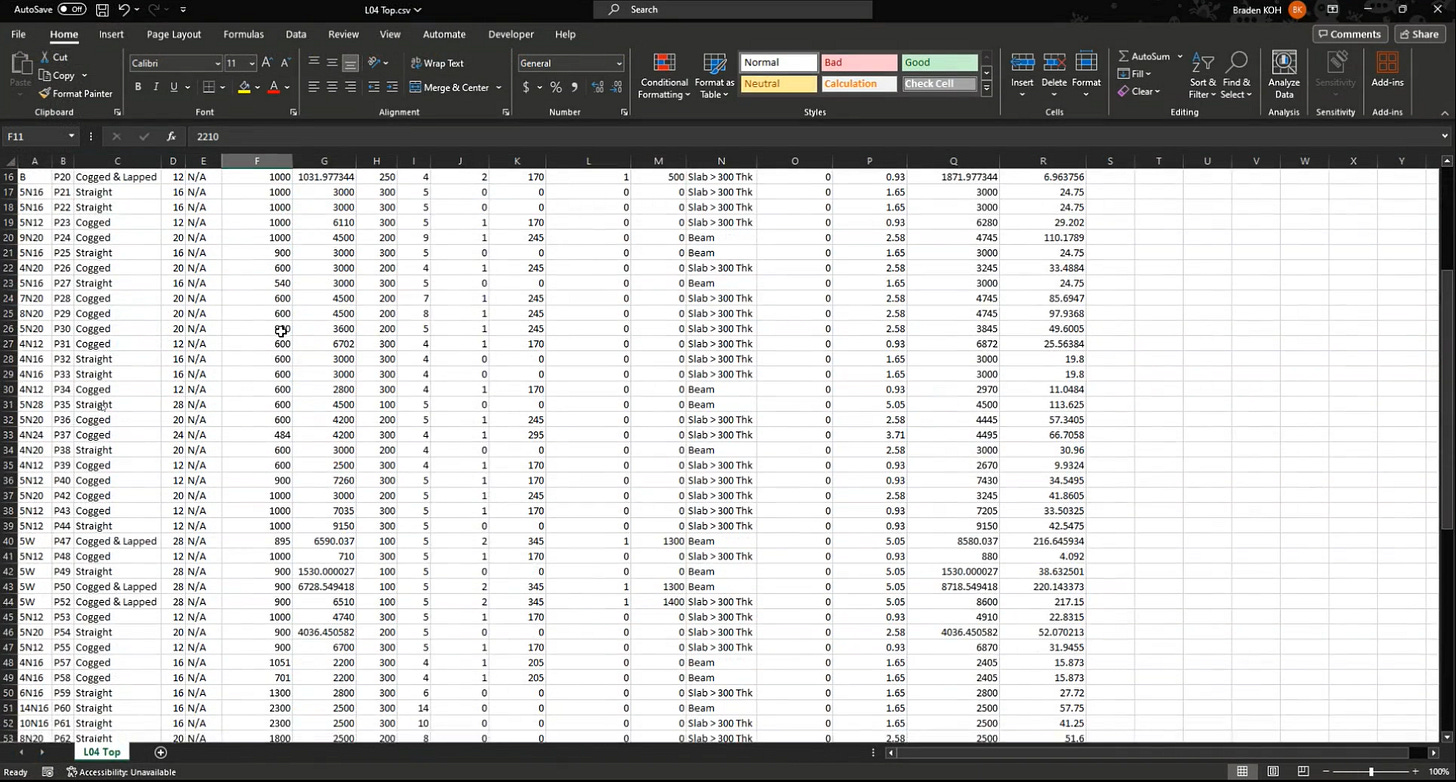This screenshot has width=1456, height=782.
Task: Switch to the Formulas tab
Action: click(243, 34)
